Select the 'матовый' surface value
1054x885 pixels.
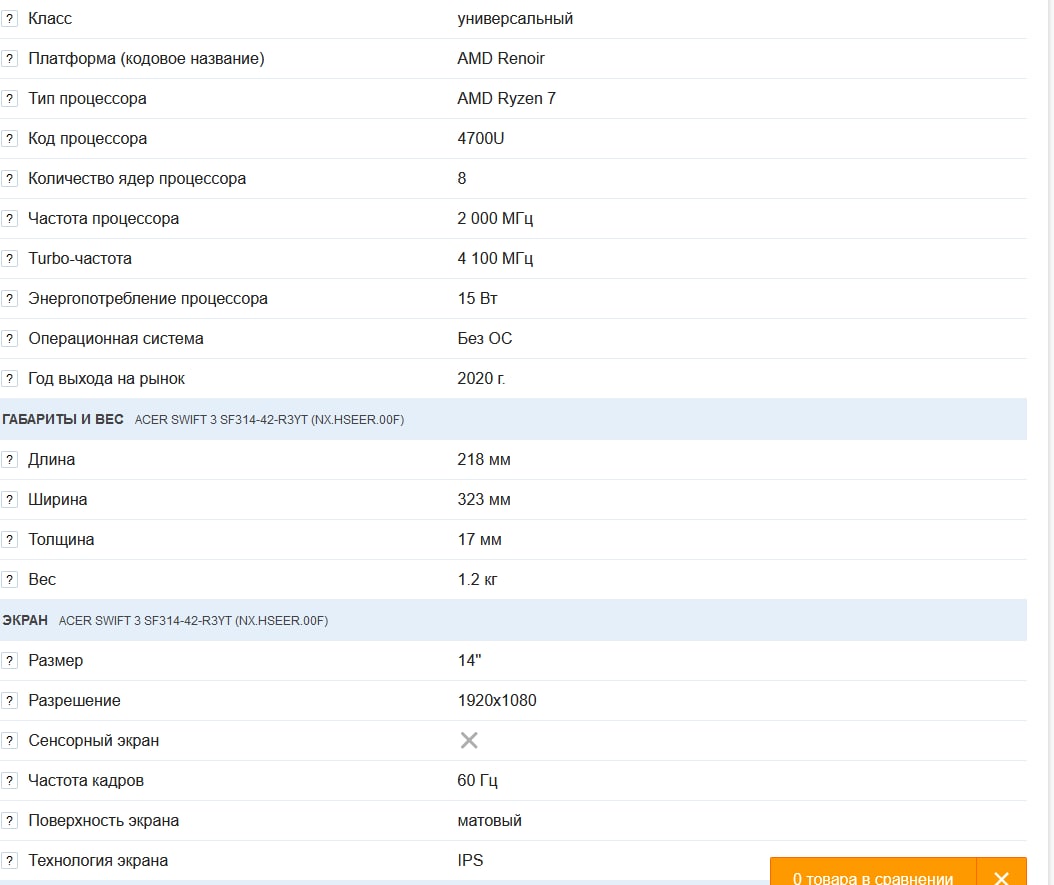click(489, 820)
